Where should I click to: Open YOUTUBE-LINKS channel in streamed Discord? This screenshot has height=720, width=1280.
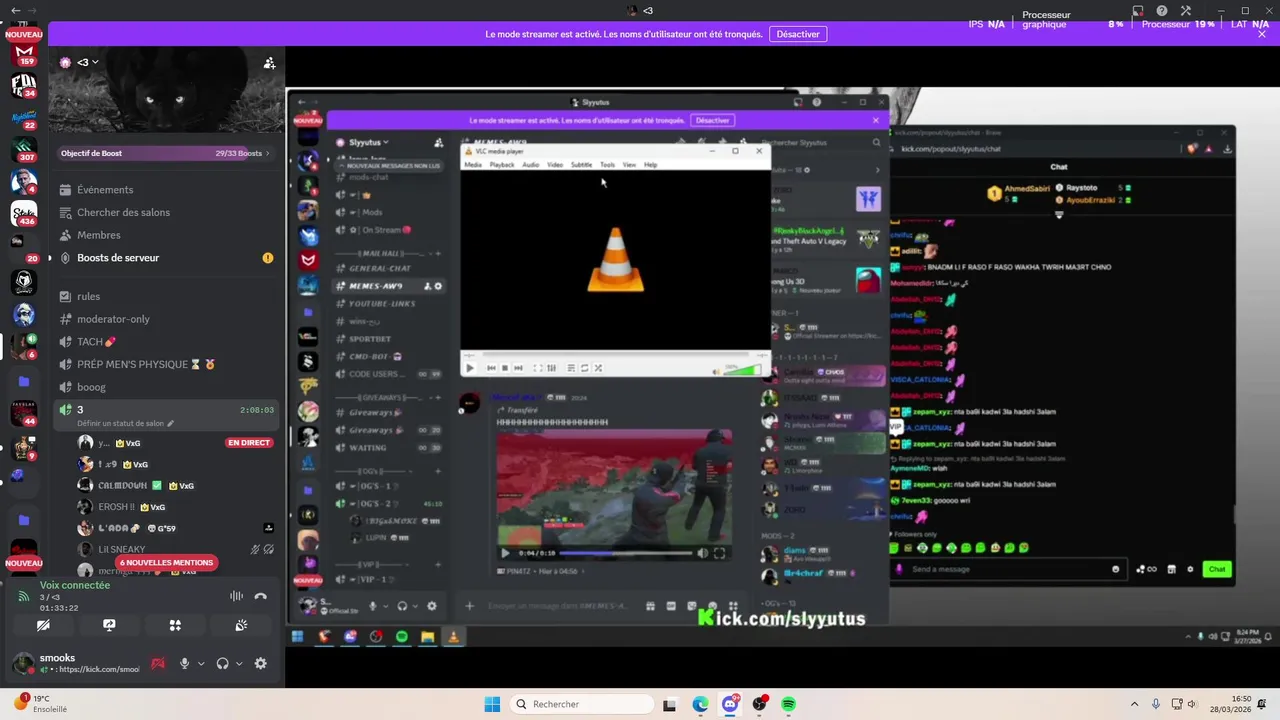(x=390, y=304)
